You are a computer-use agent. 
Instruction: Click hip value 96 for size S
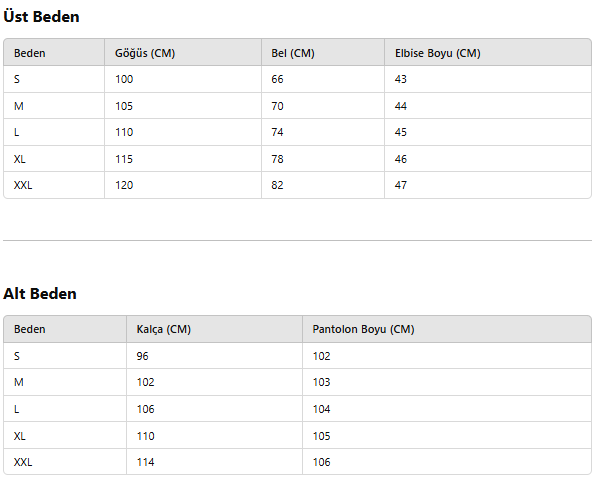142,356
